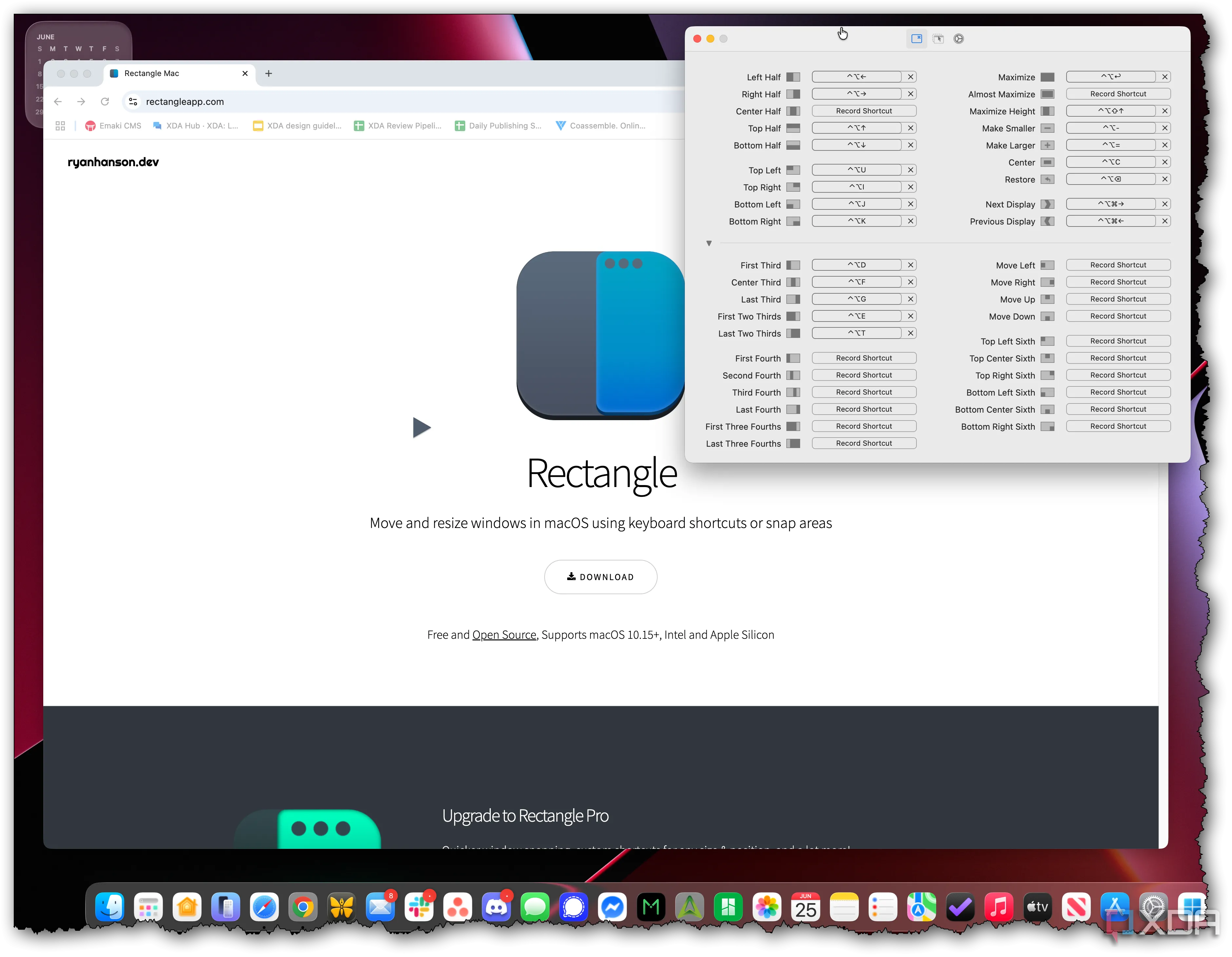Click the Download button
The width and height of the screenshot is (1232, 957).
click(600, 577)
